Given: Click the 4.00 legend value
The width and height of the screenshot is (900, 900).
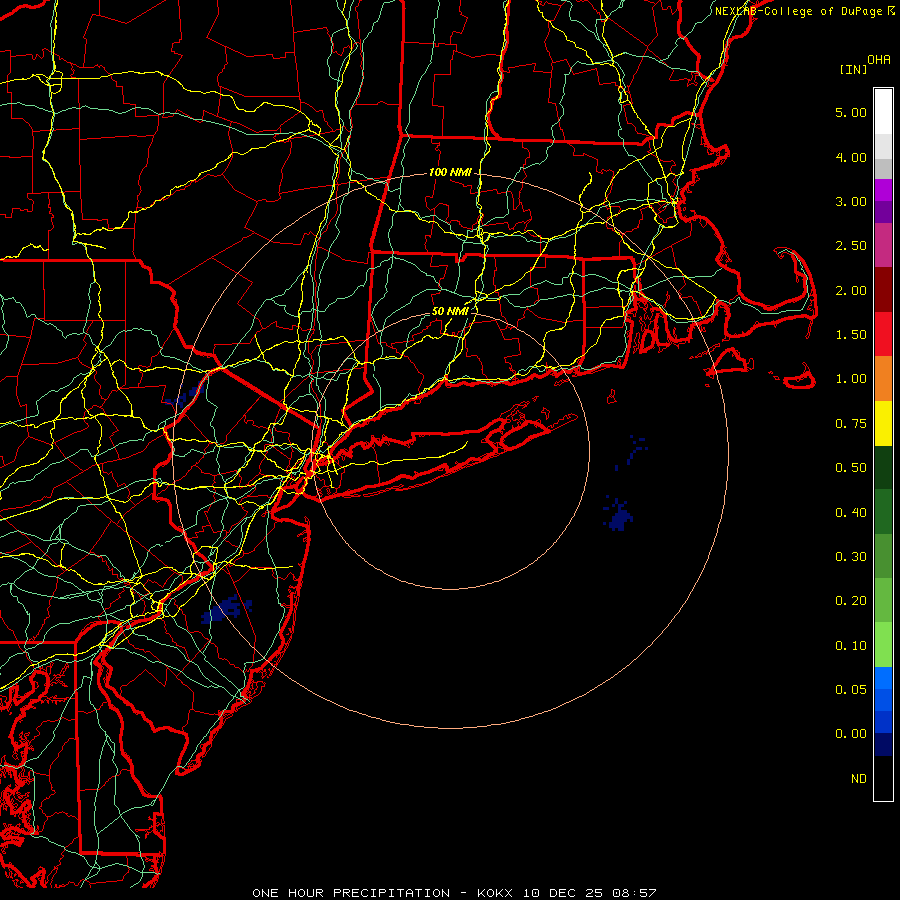Looking at the screenshot, I should 851,157.
